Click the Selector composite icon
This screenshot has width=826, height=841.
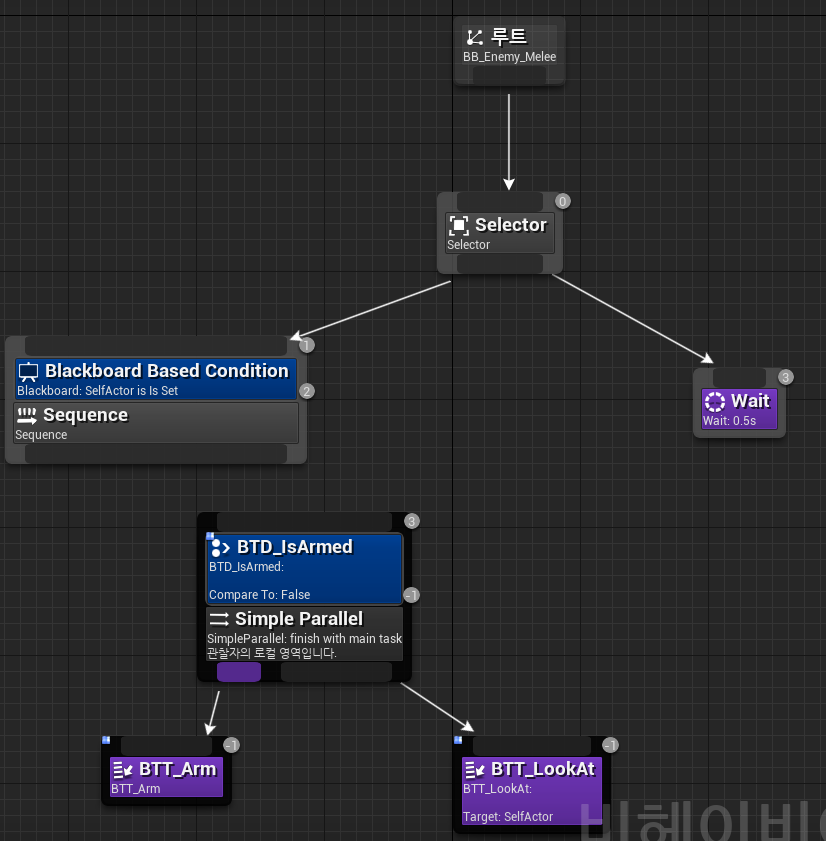pyautogui.click(x=459, y=225)
